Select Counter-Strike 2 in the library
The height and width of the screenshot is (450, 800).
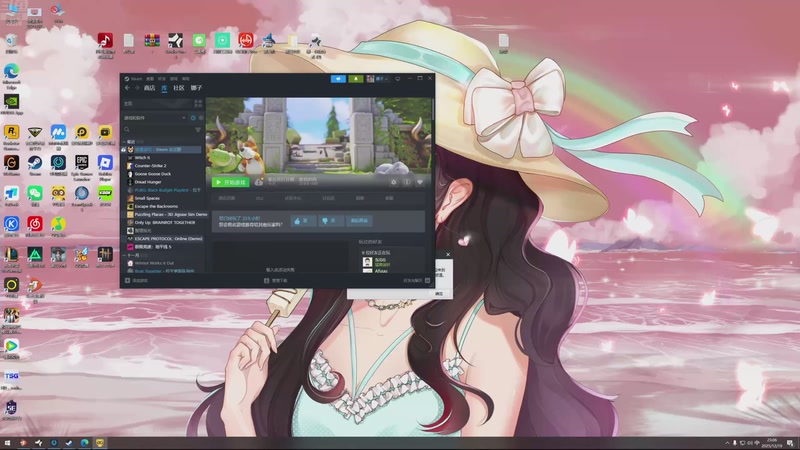click(150, 166)
